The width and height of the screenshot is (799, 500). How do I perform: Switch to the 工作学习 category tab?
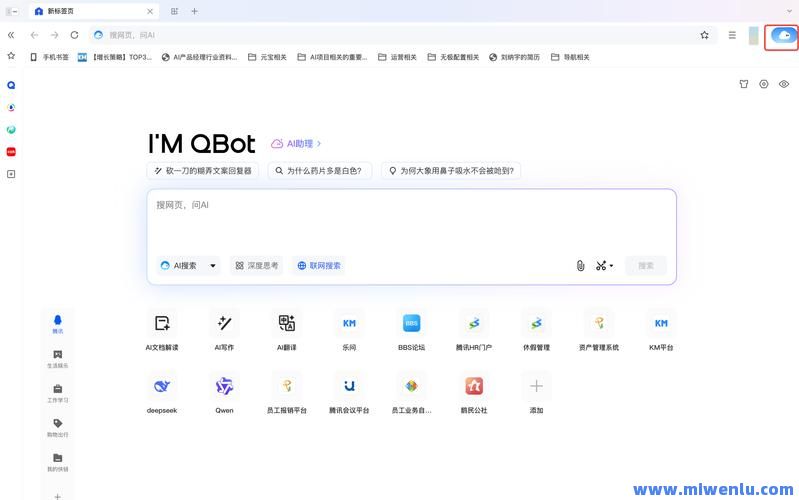coord(58,393)
